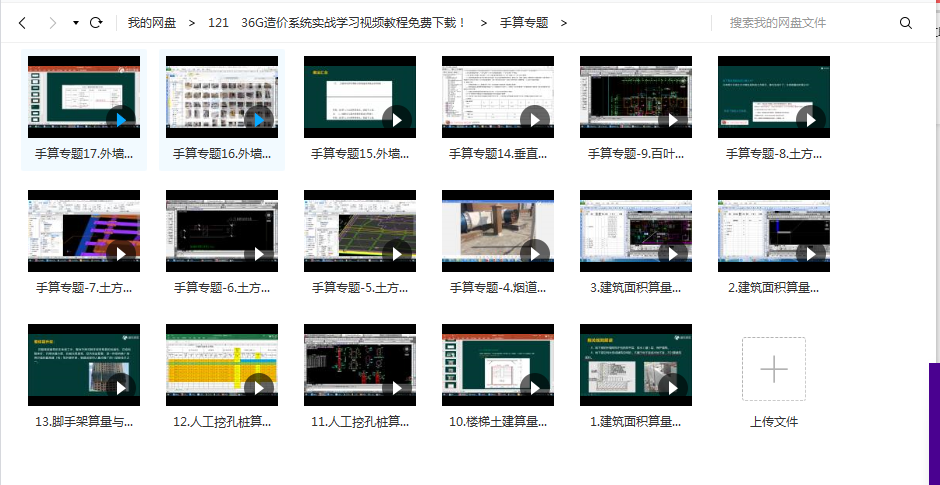Select file name 3.建筑面积算量...
940x485 pixels.
click(635, 288)
